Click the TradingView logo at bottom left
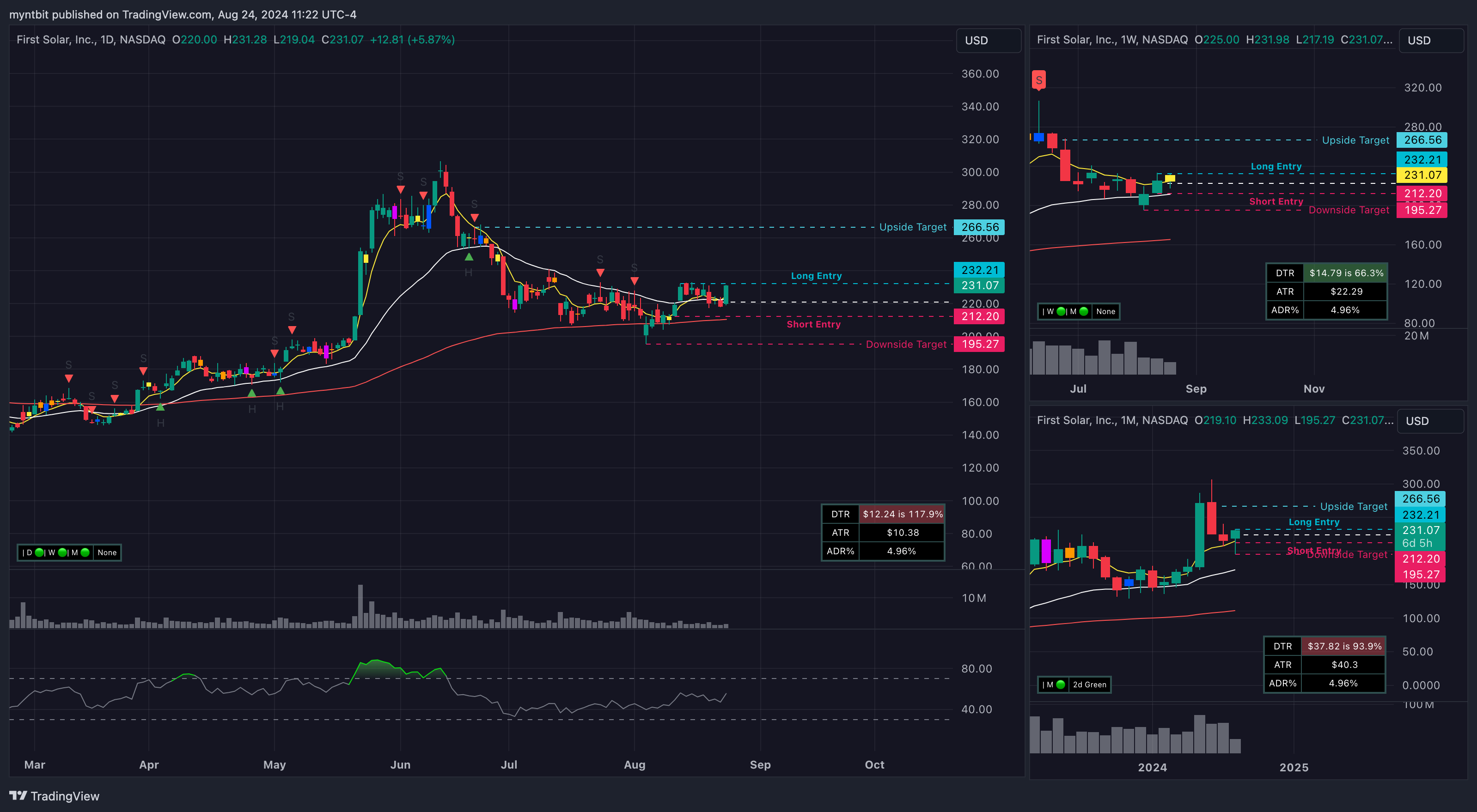Viewport: 1477px width, 812px height. pos(54,796)
